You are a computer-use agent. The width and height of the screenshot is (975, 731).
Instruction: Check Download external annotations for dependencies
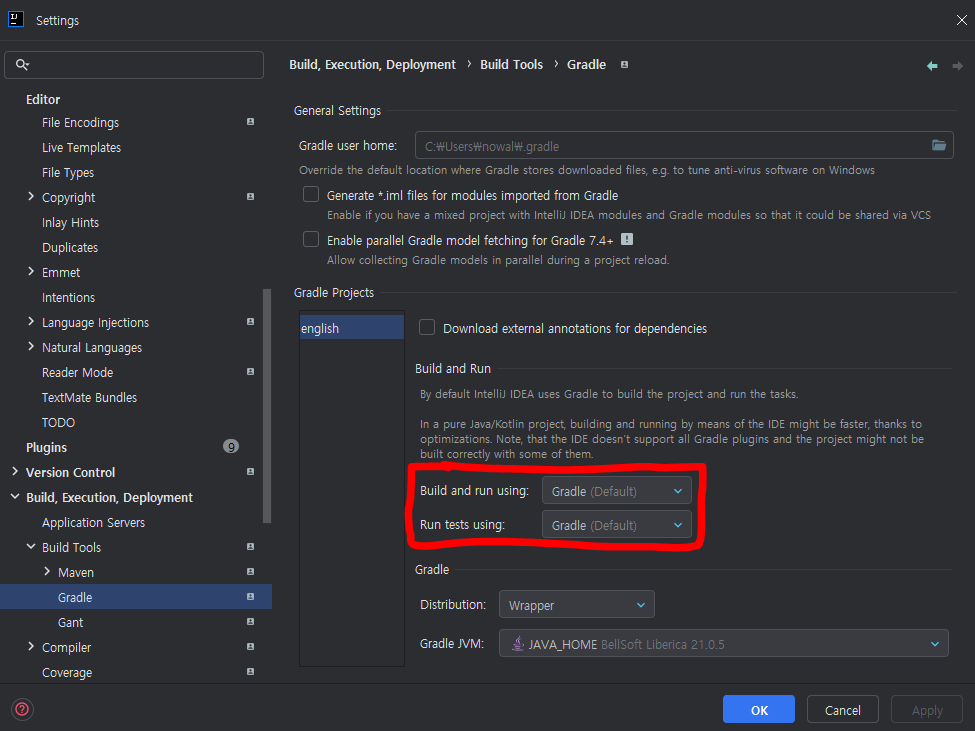pos(427,328)
